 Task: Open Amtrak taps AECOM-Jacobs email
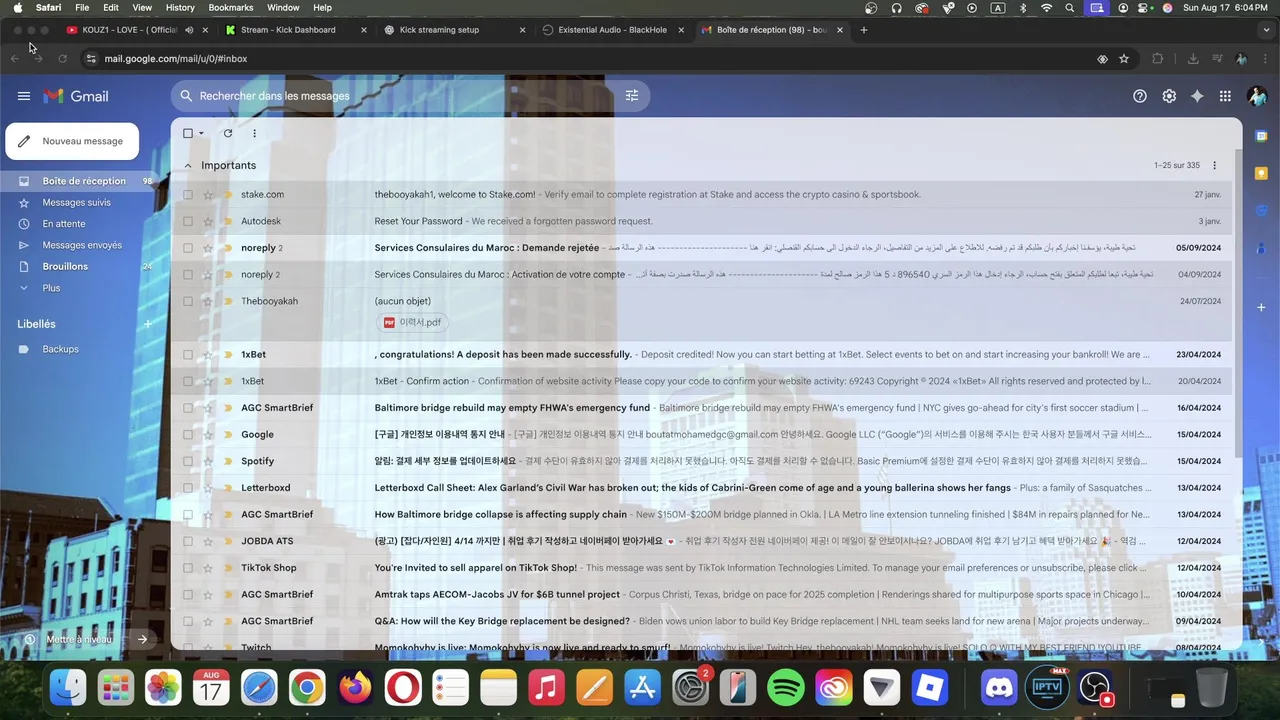[x=702, y=594]
